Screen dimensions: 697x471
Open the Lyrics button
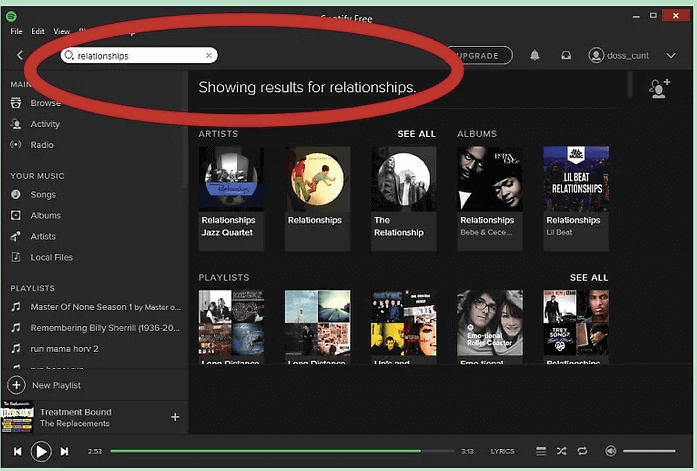tap(502, 451)
